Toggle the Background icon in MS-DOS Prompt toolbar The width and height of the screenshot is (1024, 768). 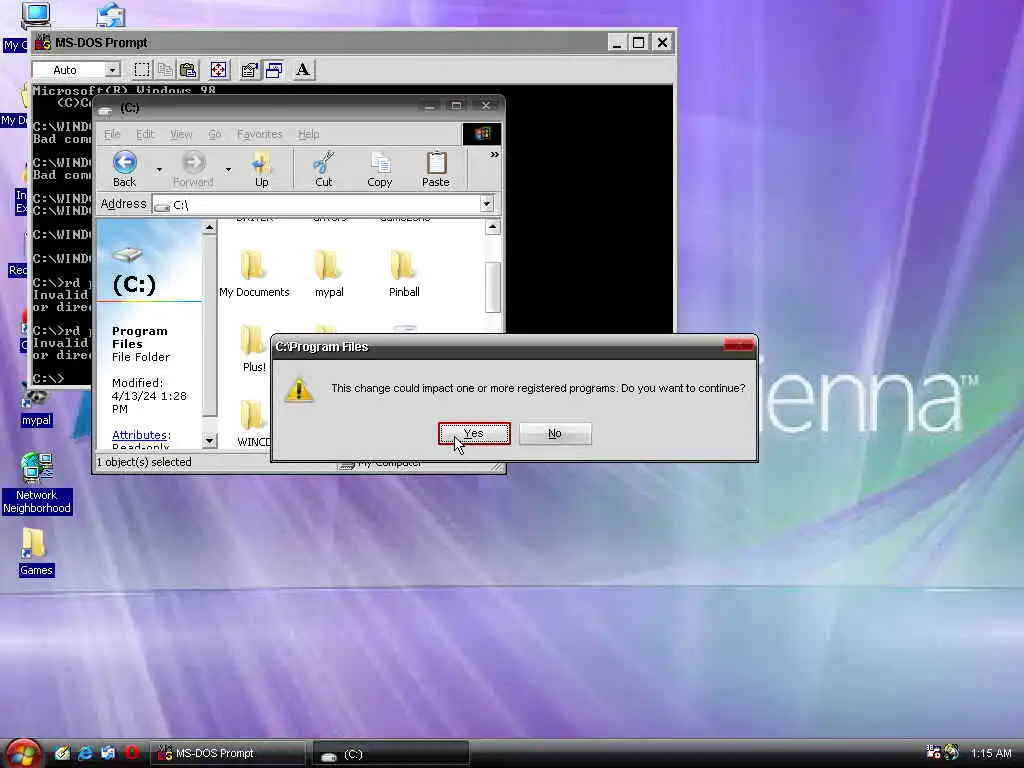click(274, 70)
